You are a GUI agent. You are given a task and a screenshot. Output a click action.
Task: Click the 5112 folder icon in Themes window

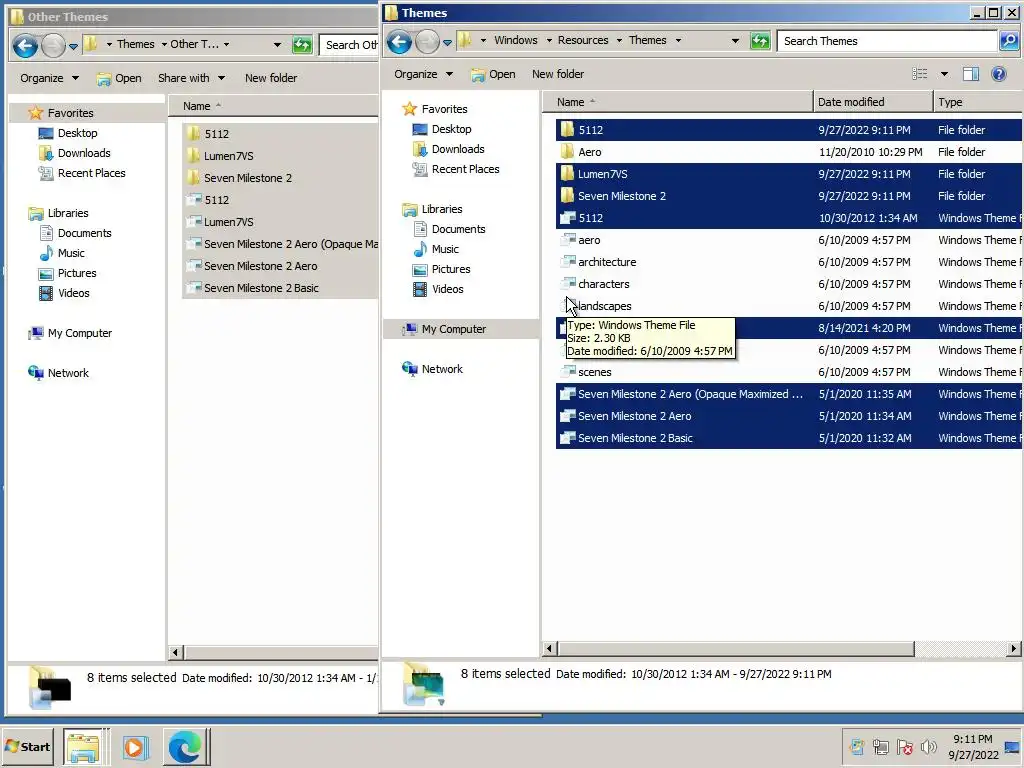click(567, 129)
